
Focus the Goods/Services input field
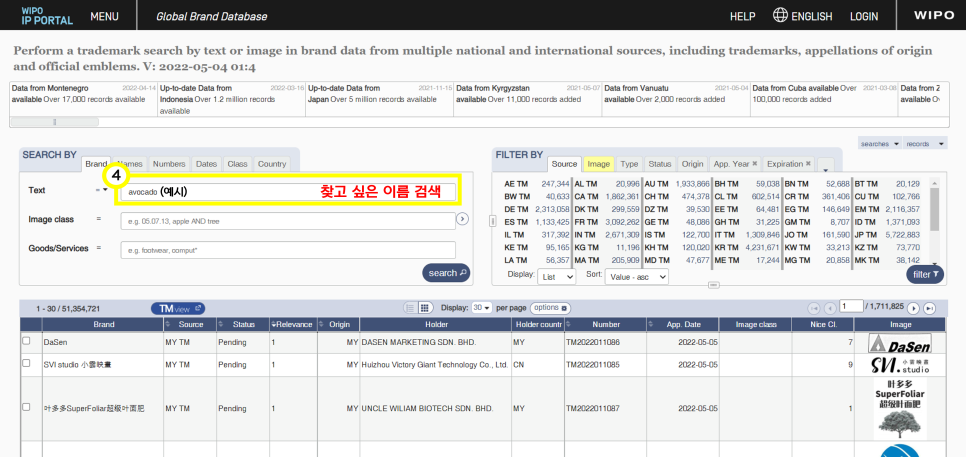pos(288,250)
